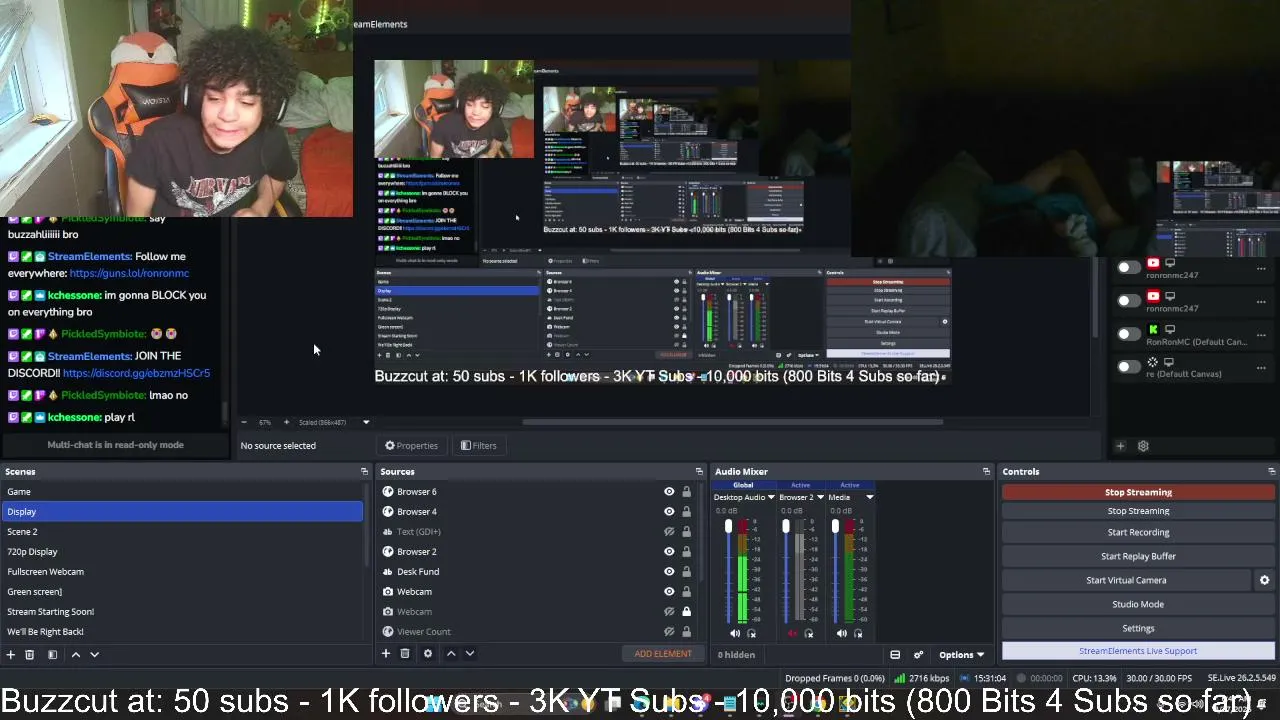Pop out the Scenes dock
This screenshot has width=1280, height=720.
(364, 471)
